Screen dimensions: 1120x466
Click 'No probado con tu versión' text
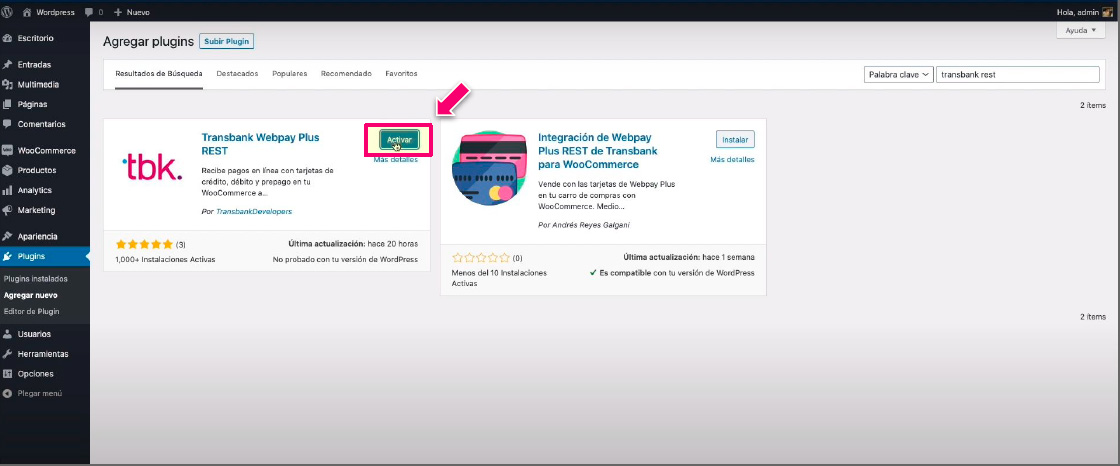point(346,259)
